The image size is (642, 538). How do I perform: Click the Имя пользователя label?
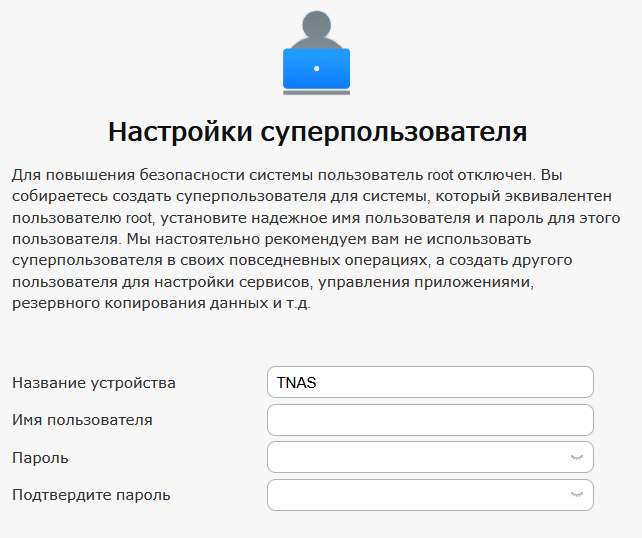(82, 420)
